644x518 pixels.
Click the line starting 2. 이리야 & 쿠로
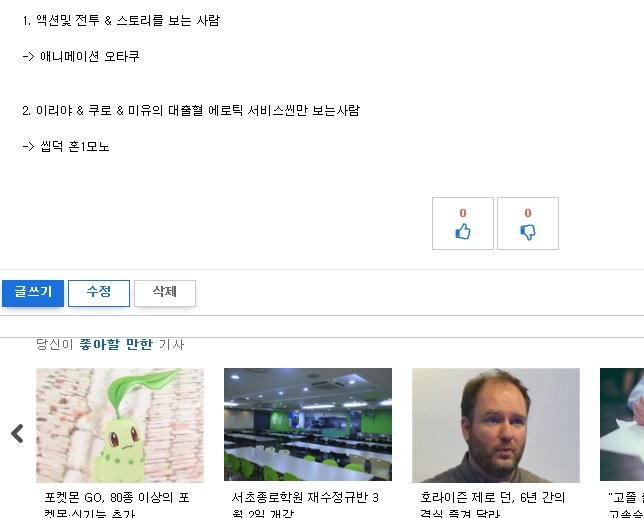coord(191,111)
